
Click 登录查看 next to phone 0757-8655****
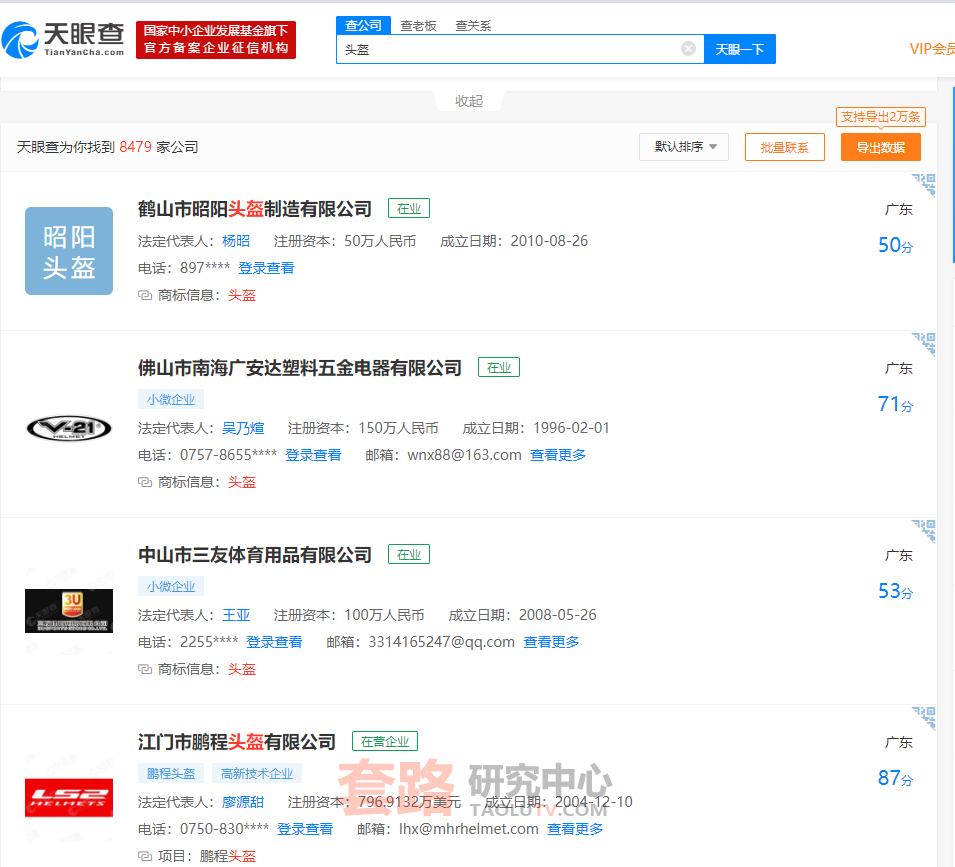pos(313,455)
